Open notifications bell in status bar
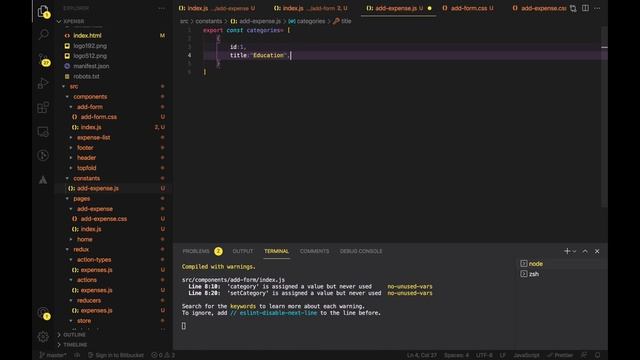 tap(598, 355)
